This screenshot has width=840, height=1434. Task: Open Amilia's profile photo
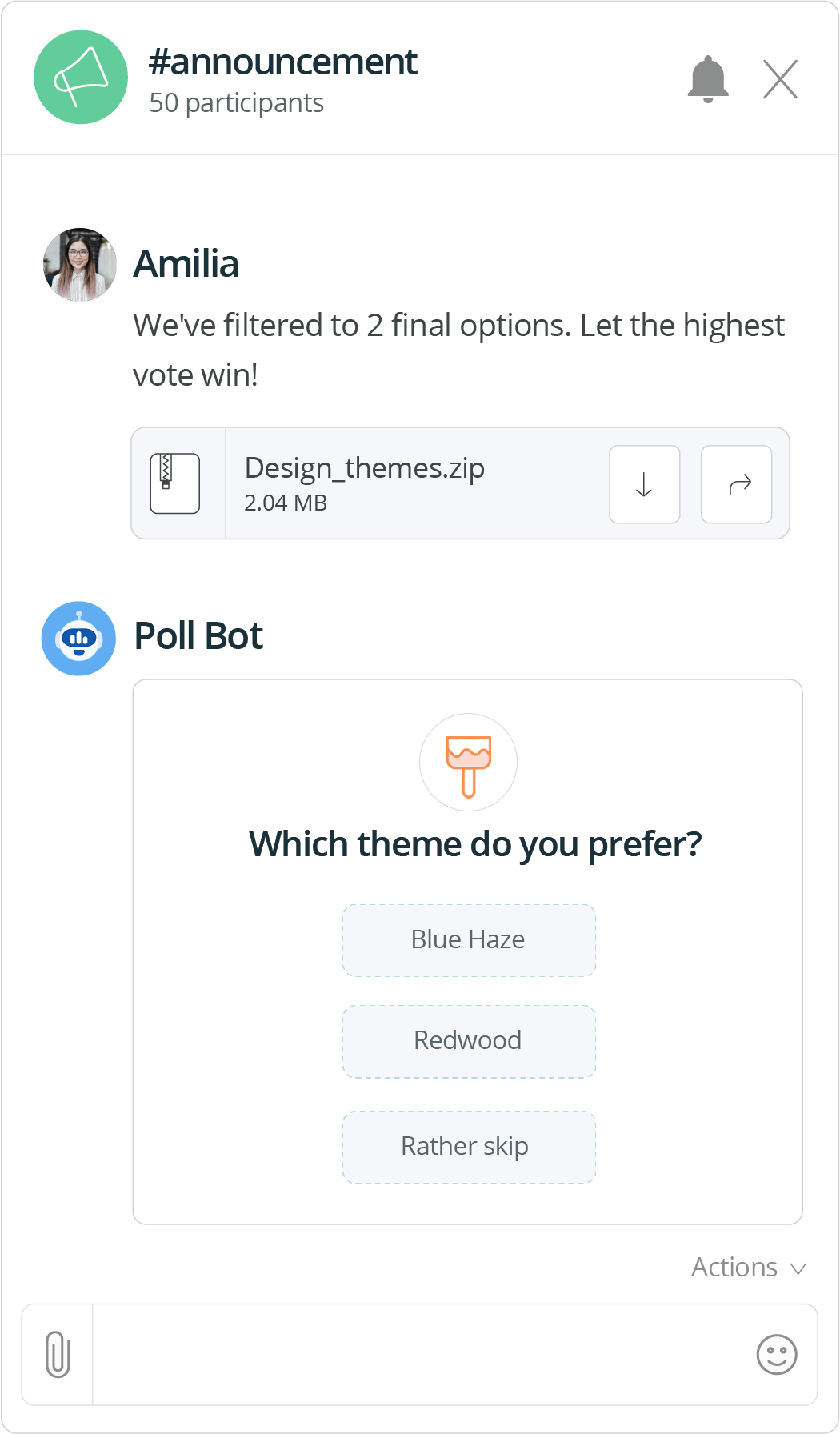pos(80,265)
